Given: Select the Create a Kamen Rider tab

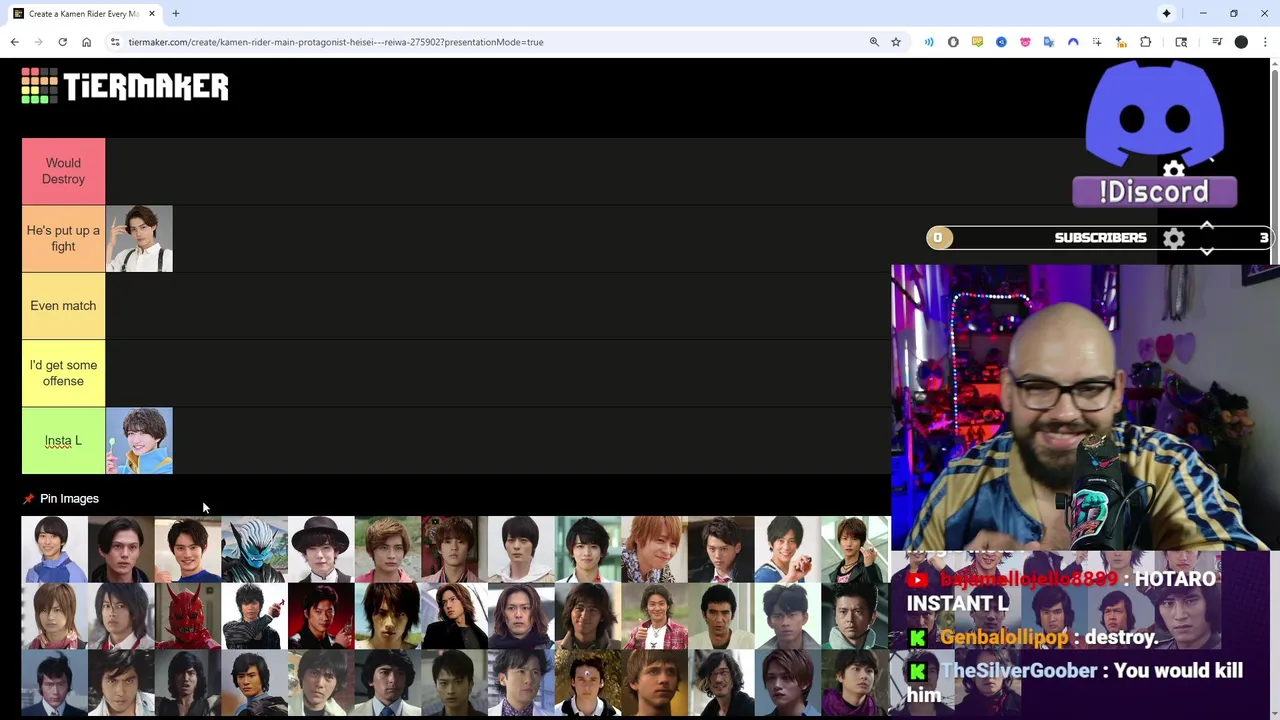Looking at the screenshot, I should [x=84, y=14].
